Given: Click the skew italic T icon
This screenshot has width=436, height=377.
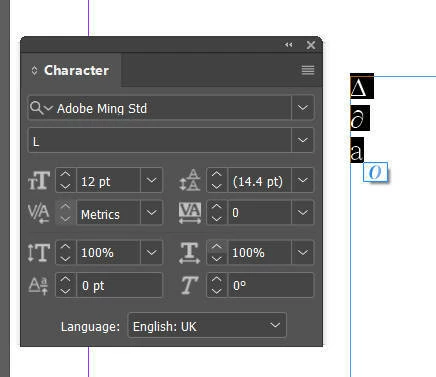Looking at the screenshot, I should (189, 286).
